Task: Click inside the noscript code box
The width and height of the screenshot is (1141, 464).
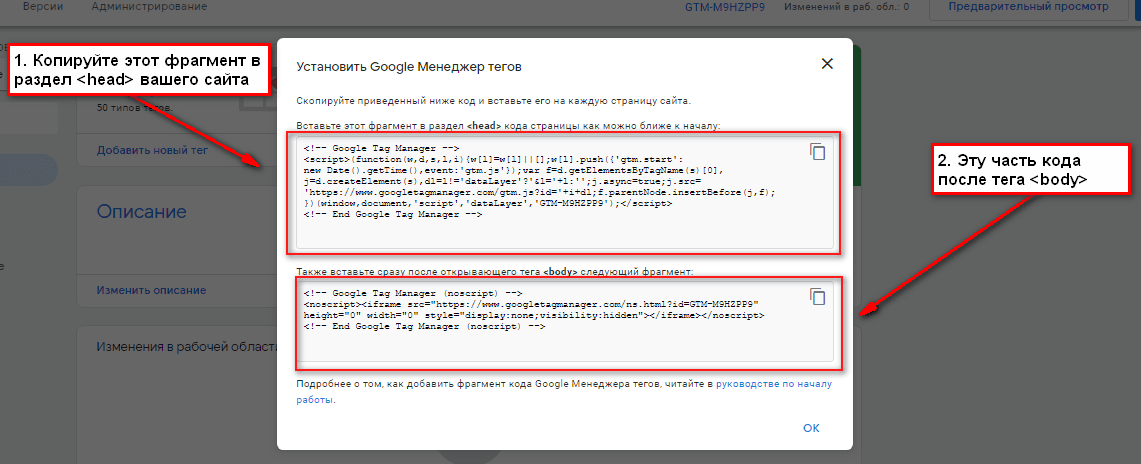Action: click(x=565, y=321)
